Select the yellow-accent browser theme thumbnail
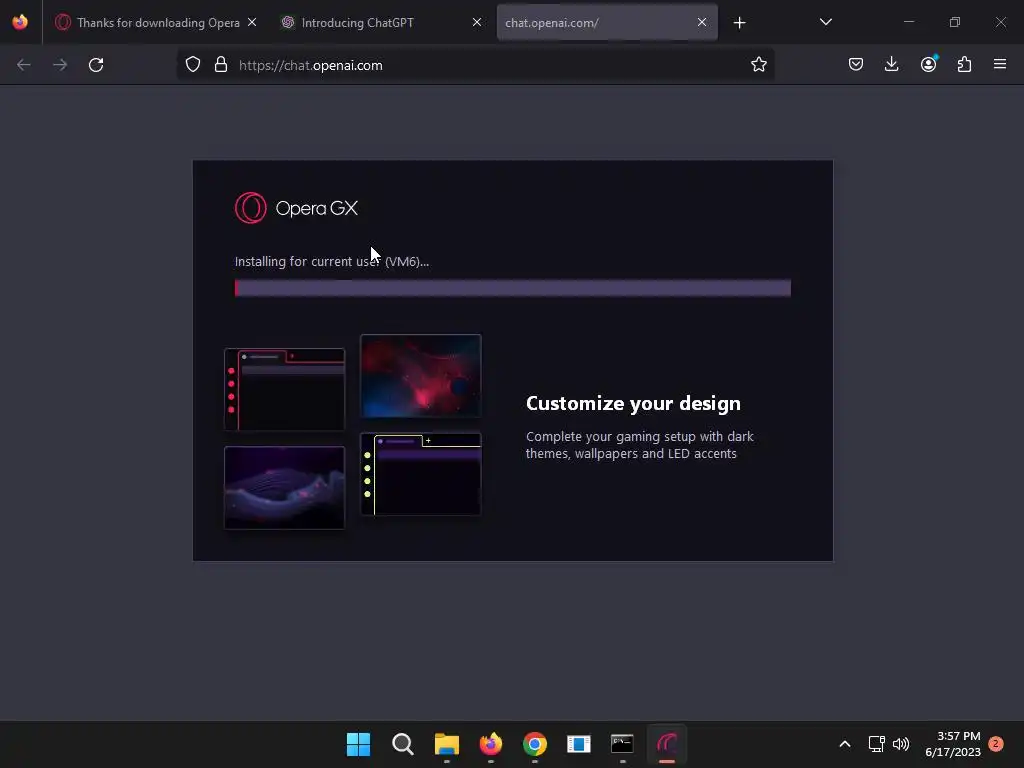The image size is (1024, 768). [421, 474]
